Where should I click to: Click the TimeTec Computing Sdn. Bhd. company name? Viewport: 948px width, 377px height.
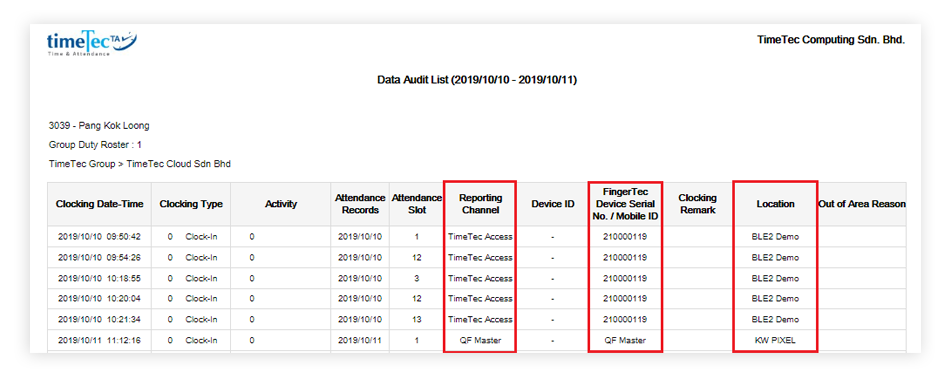831,40
